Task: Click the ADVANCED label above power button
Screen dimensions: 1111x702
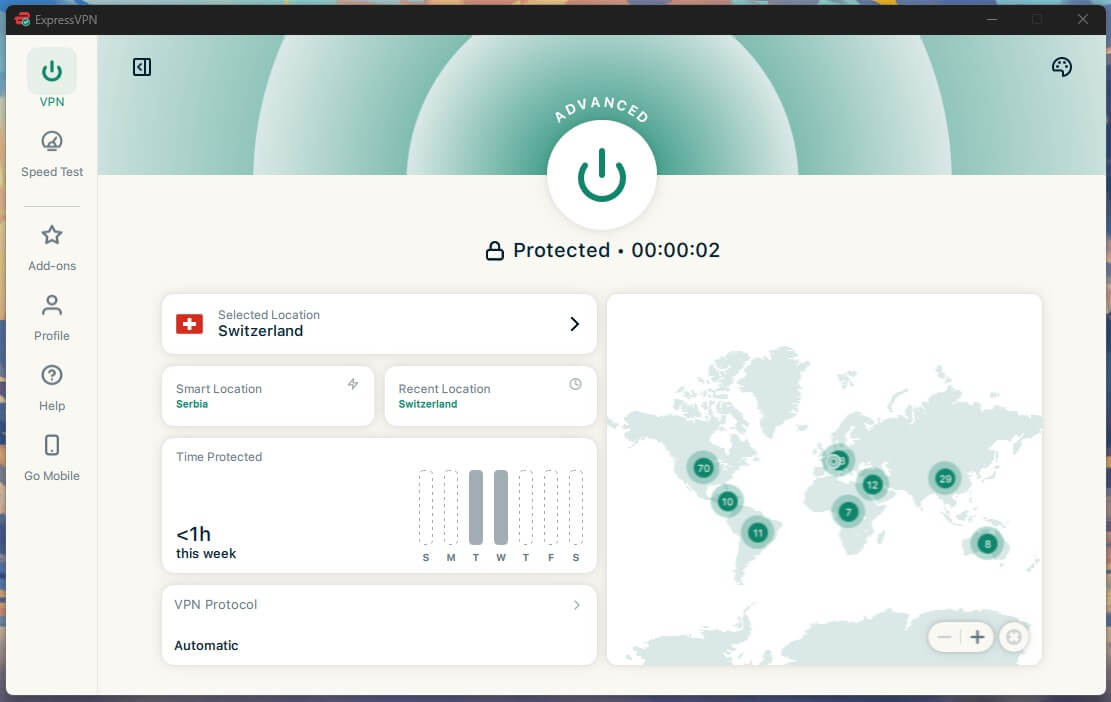Action: pyautogui.click(x=602, y=108)
